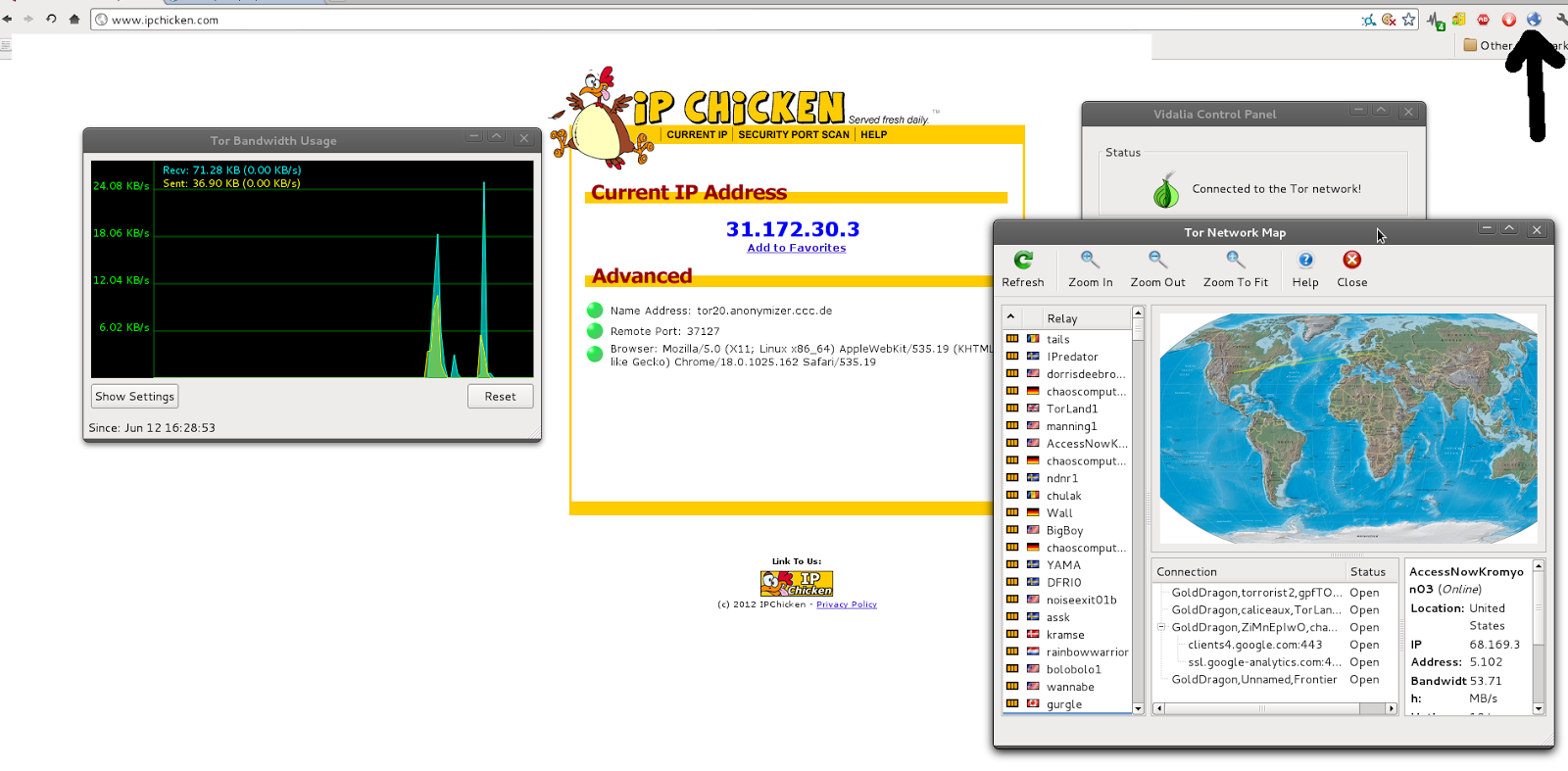Click the flag icon beside relay kramse
The image size is (1568, 771).
(x=1033, y=634)
